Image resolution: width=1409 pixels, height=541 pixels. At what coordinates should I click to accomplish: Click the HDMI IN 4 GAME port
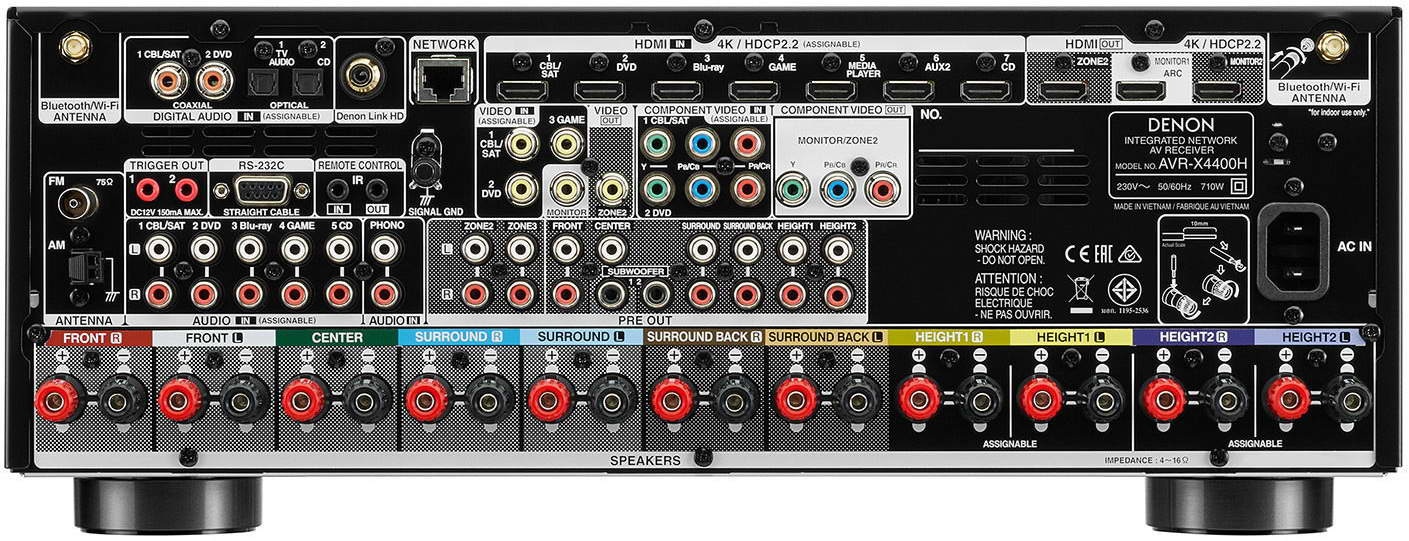click(753, 90)
